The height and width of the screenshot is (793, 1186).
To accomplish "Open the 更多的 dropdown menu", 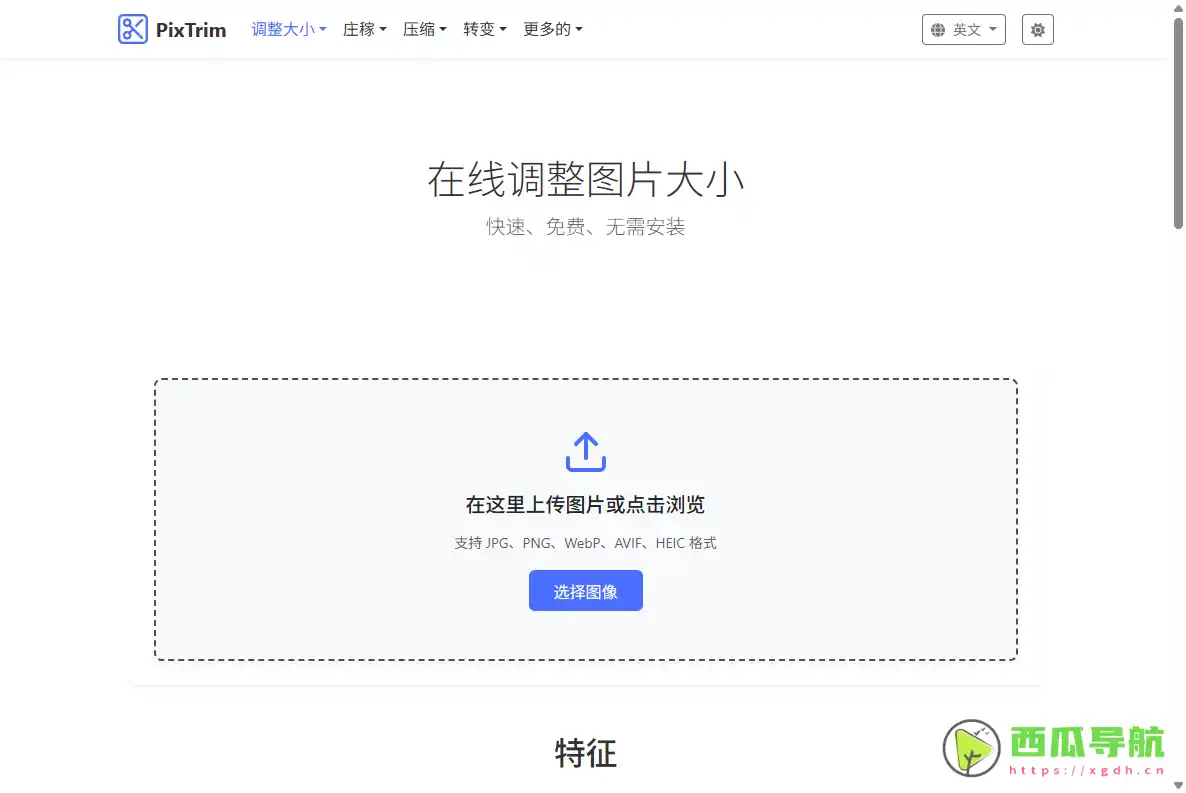I will point(553,29).
